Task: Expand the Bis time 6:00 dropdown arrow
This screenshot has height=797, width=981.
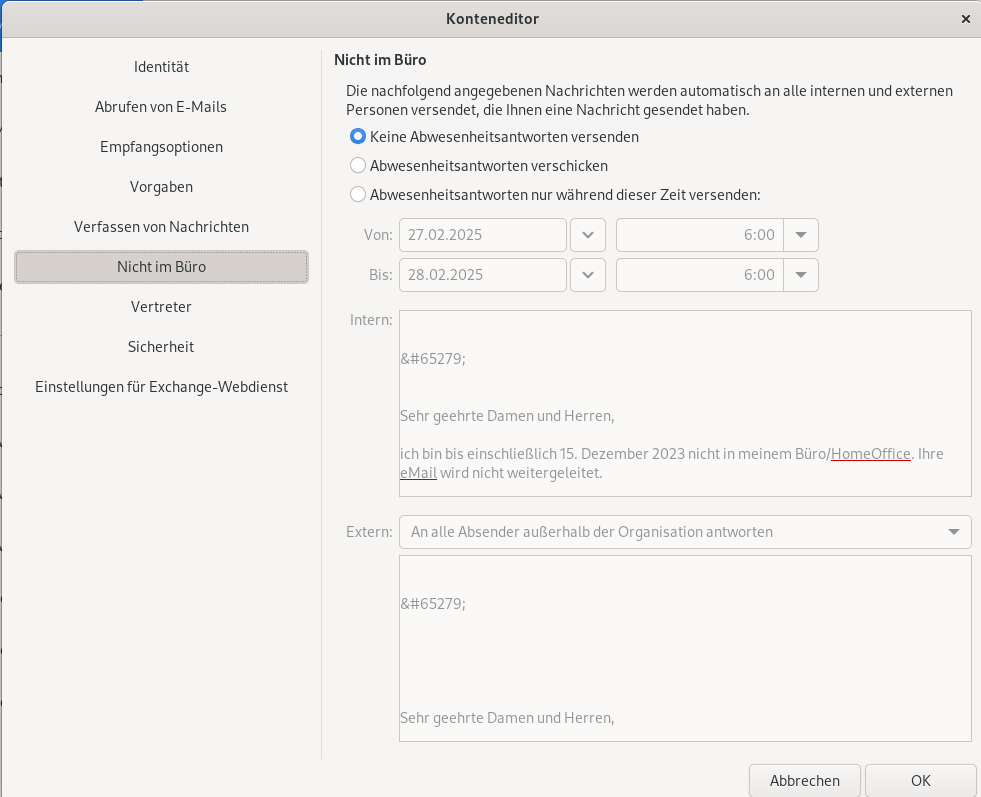Action: coord(800,275)
